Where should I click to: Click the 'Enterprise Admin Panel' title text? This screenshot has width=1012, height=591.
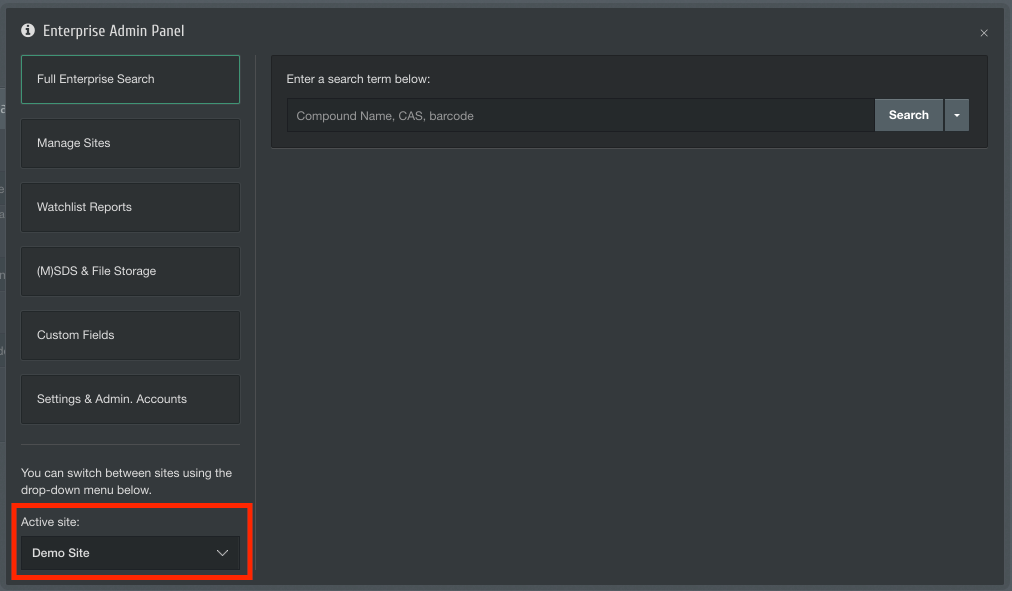pyautogui.click(x=114, y=31)
